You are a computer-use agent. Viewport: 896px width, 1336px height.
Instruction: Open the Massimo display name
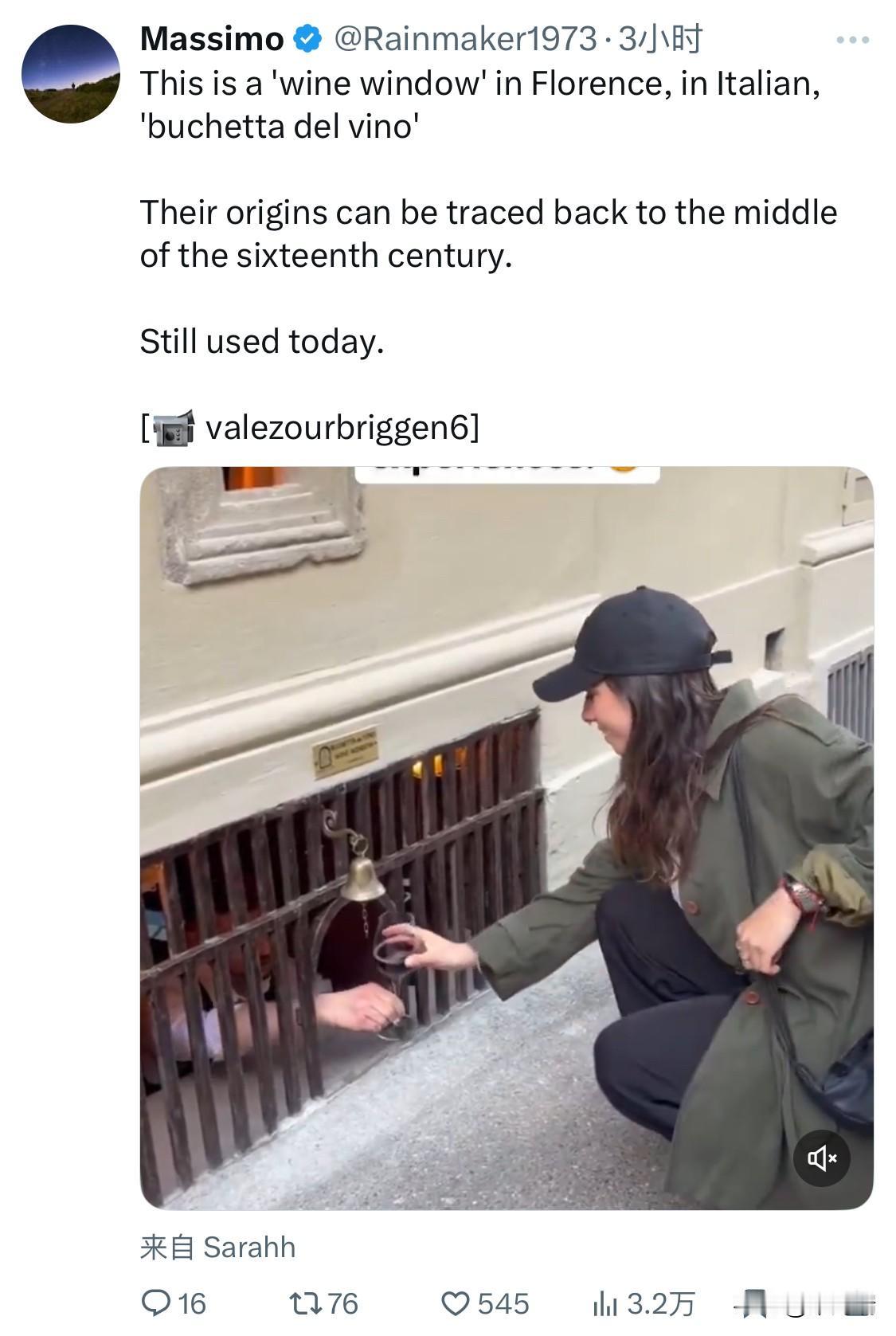pos(212,38)
